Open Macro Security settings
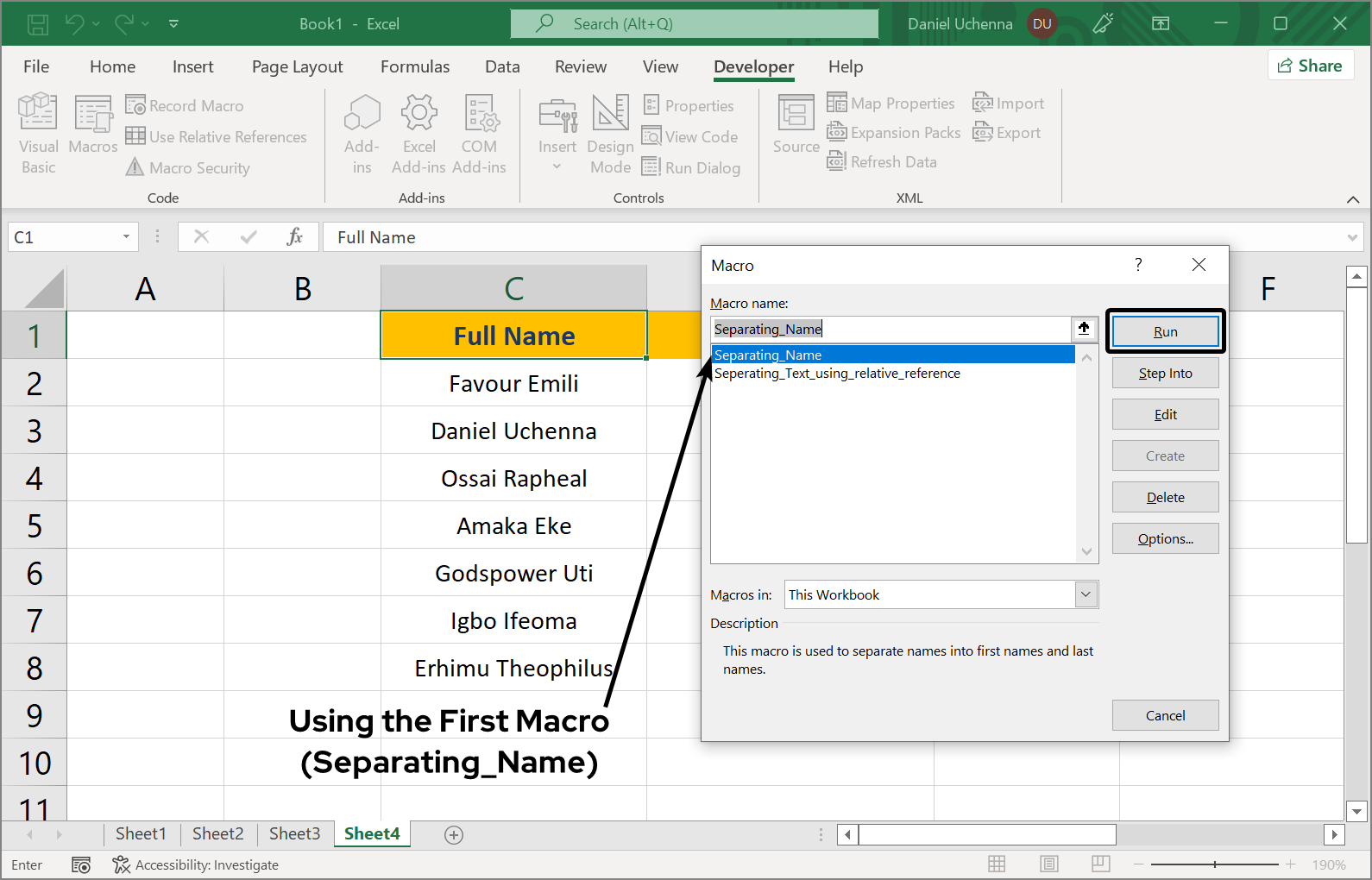This screenshot has width=1372, height=880. (189, 167)
